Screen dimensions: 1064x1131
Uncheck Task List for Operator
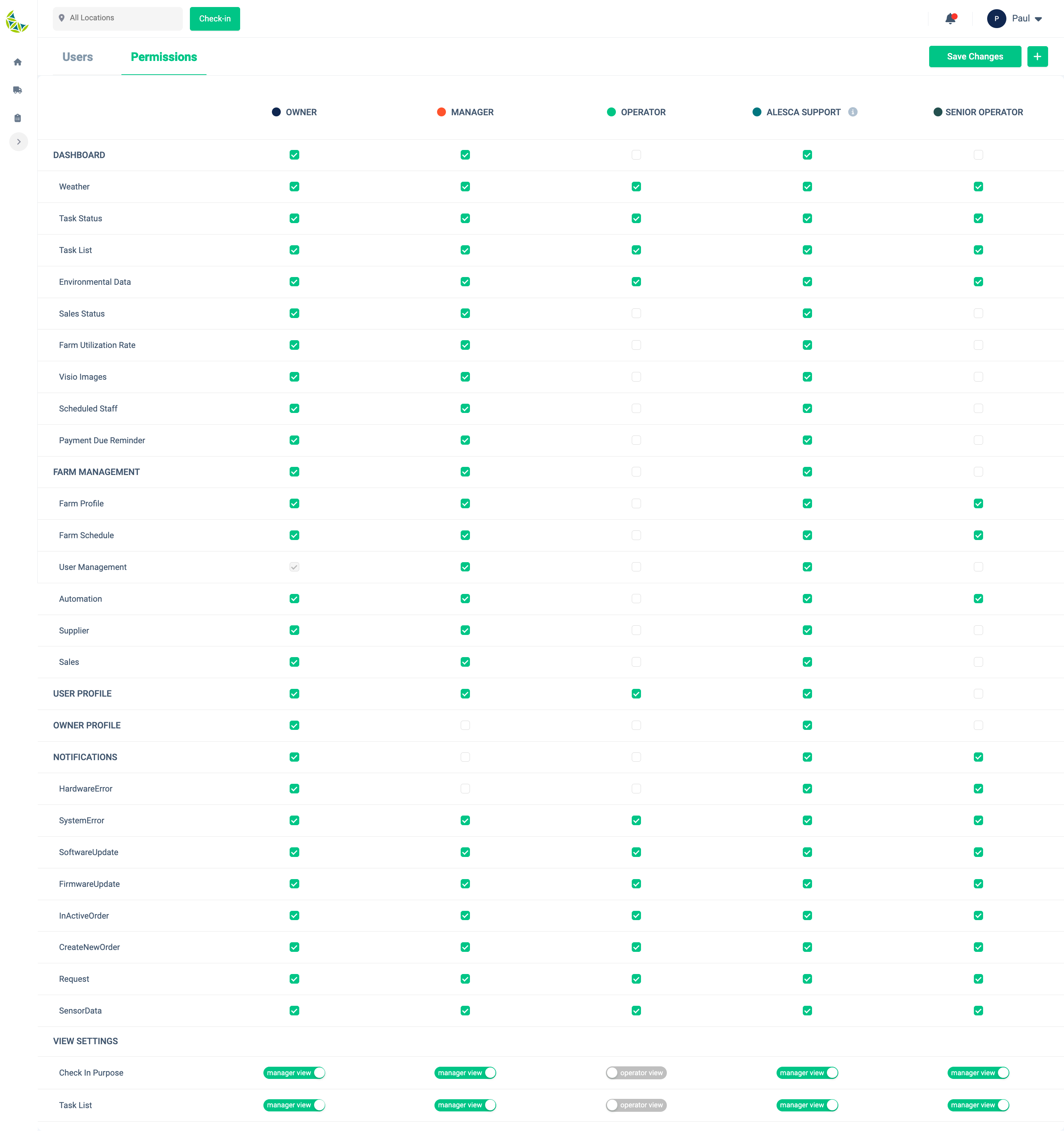pyautogui.click(x=636, y=250)
